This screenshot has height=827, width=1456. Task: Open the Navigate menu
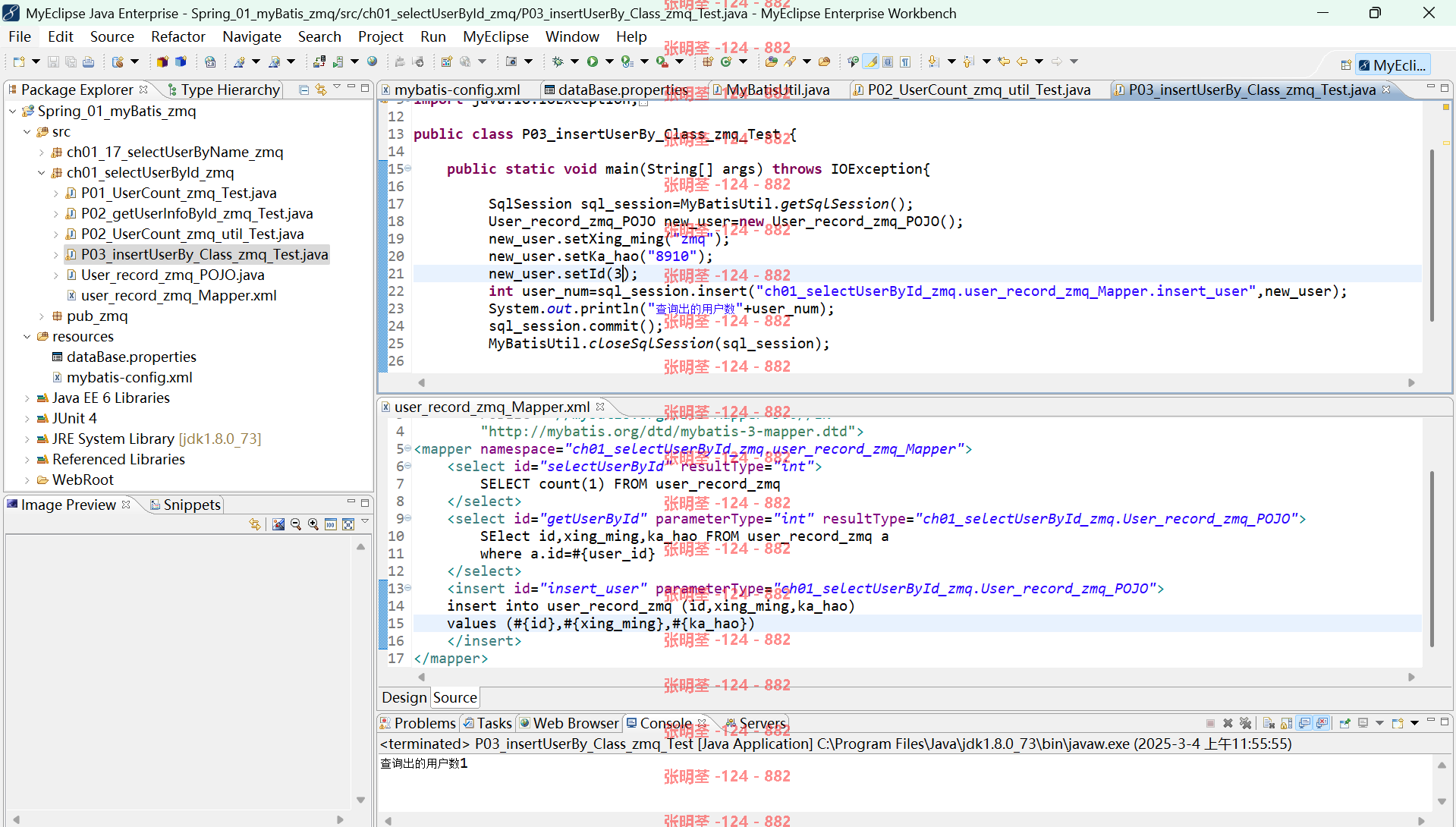click(x=251, y=36)
